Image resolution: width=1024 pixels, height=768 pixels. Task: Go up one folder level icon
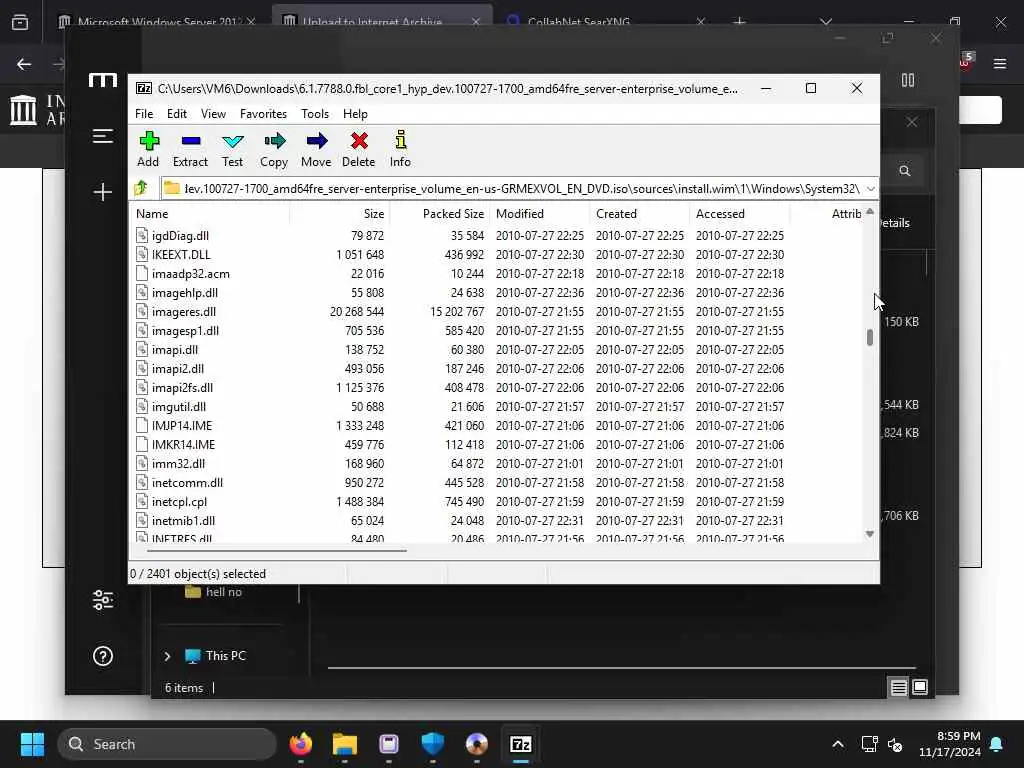pos(141,188)
